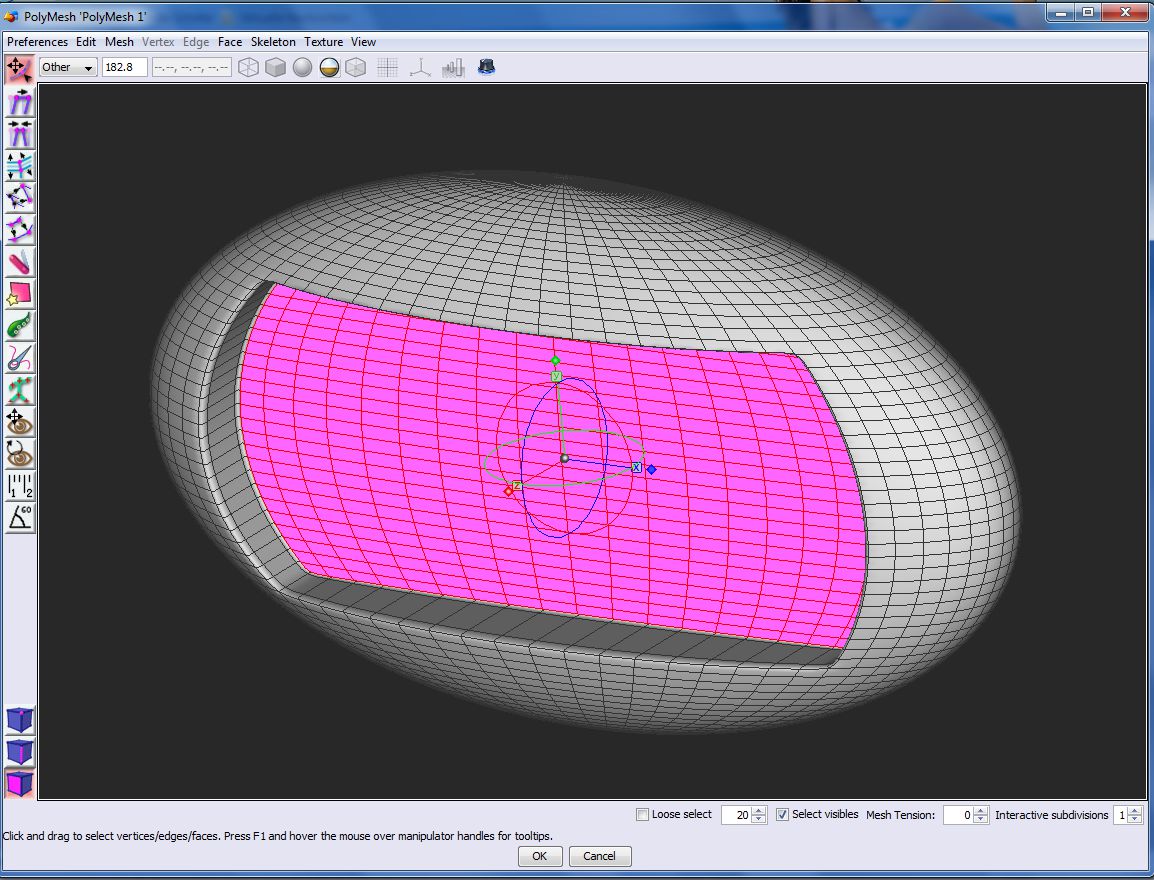Image resolution: width=1154 pixels, height=880 pixels.
Task: Choose the create face tool
Action: [20, 294]
